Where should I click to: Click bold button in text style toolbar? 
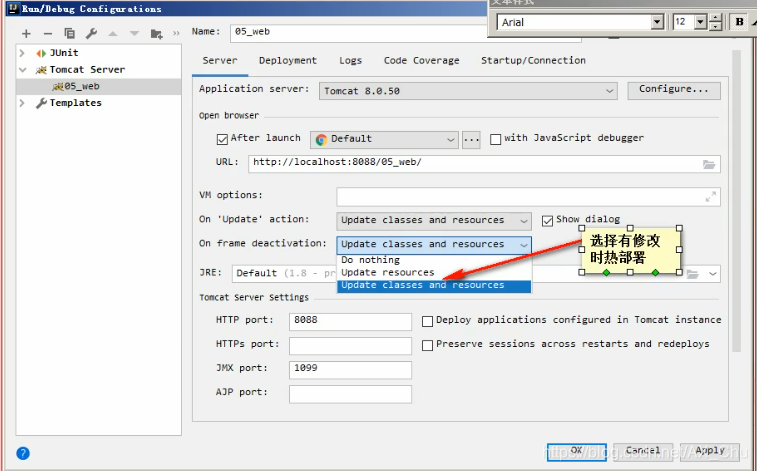[739, 22]
